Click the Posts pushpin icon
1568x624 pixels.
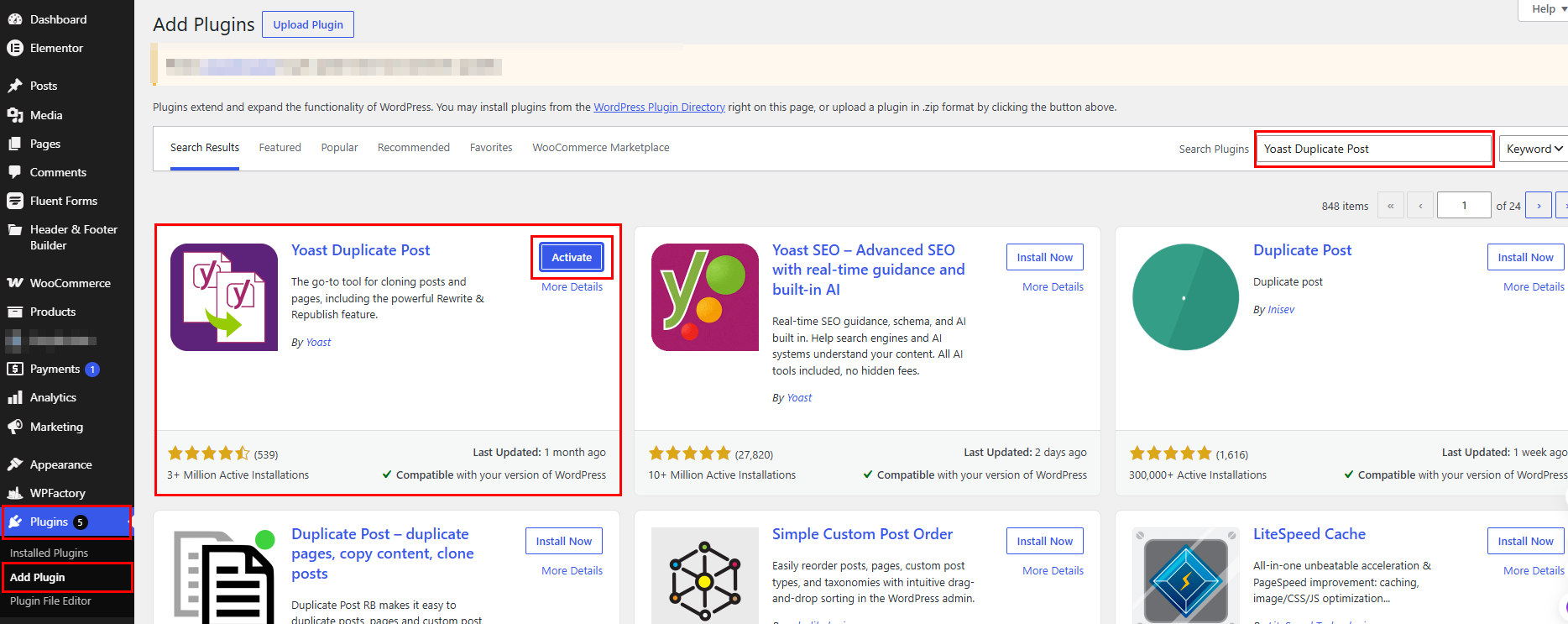(x=15, y=86)
